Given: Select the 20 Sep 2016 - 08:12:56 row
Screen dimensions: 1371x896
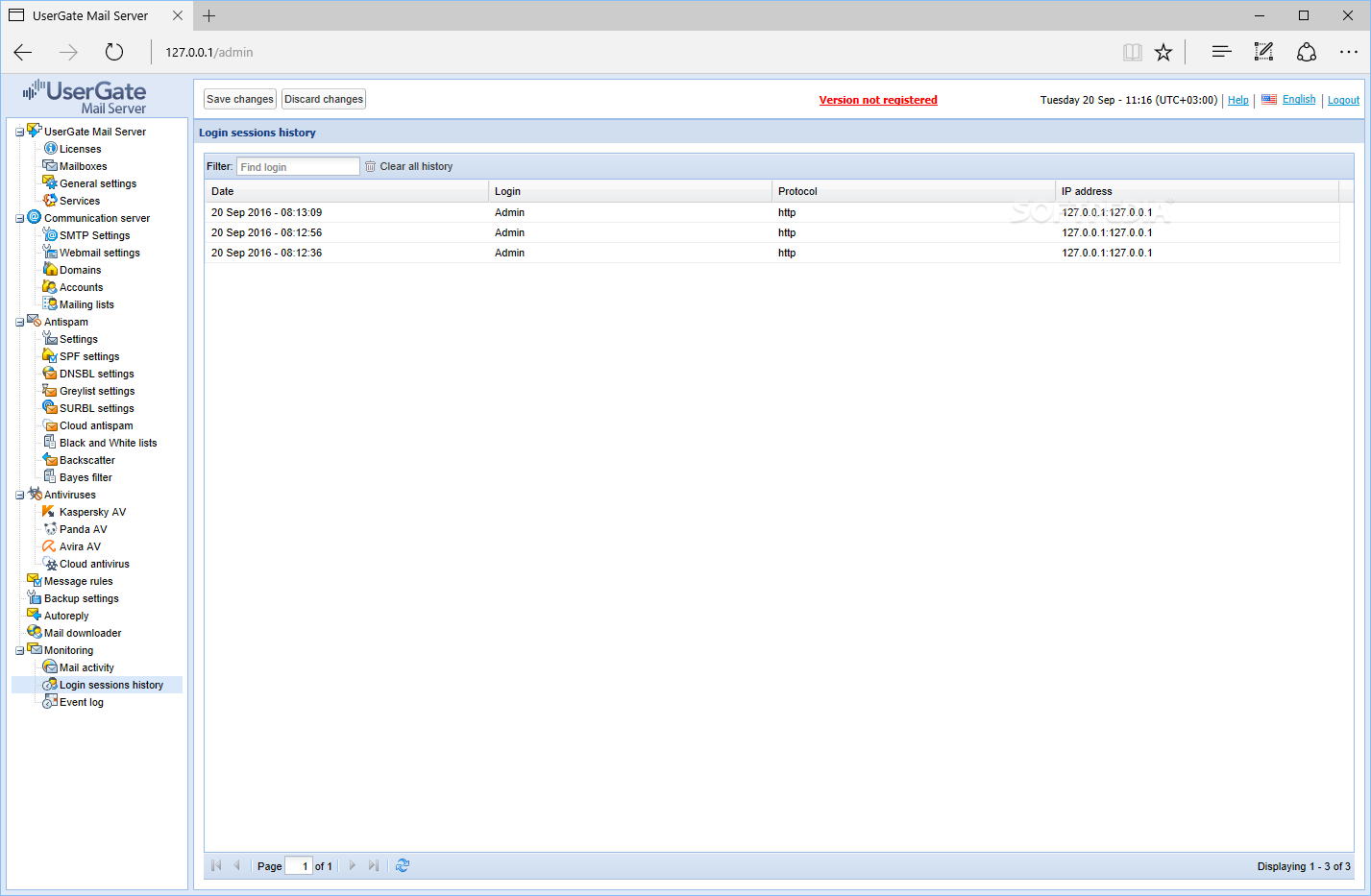Looking at the screenshot, I should [x=771, y=232].
